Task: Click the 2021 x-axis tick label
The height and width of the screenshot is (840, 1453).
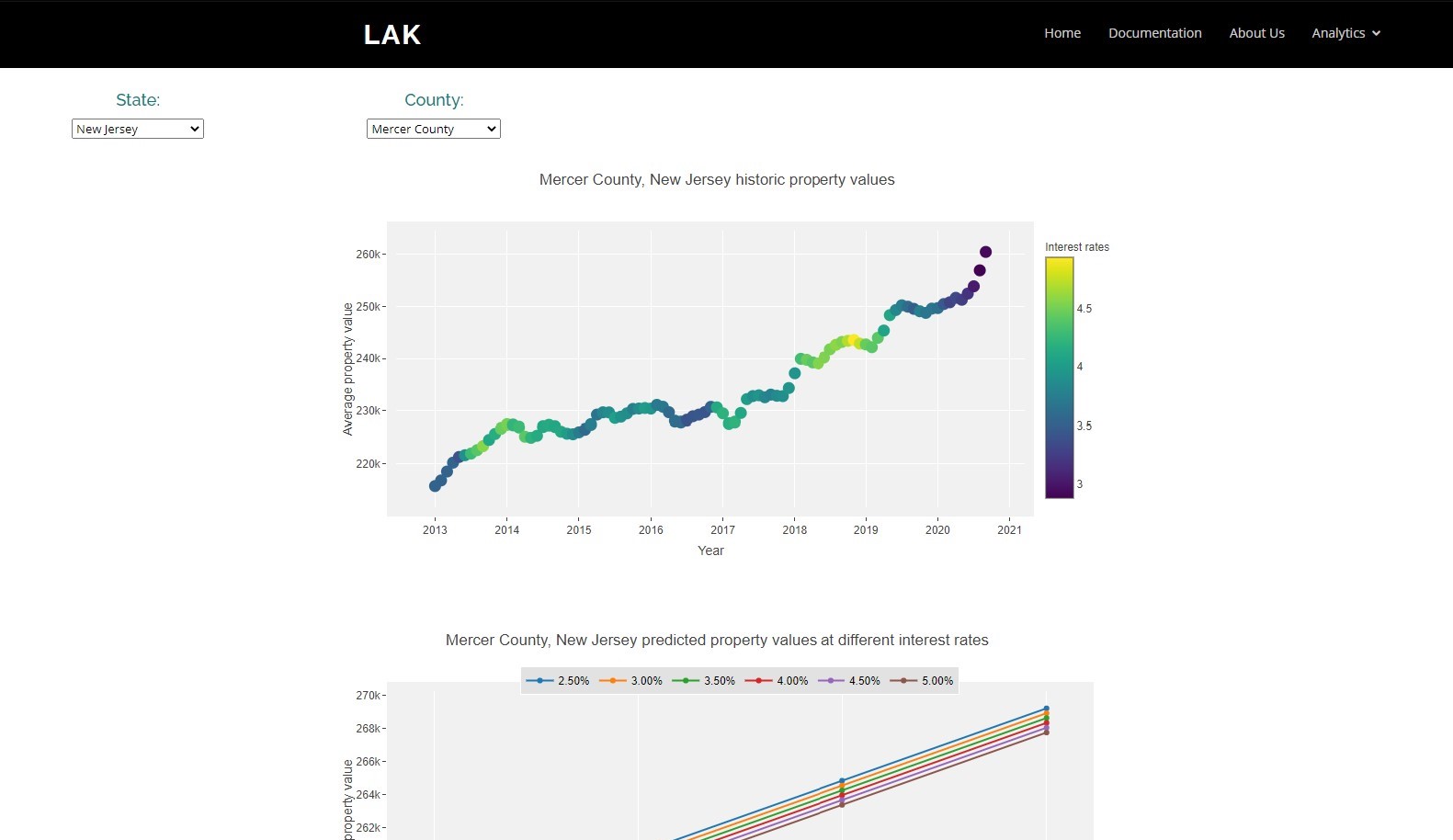Action: 1009,530
